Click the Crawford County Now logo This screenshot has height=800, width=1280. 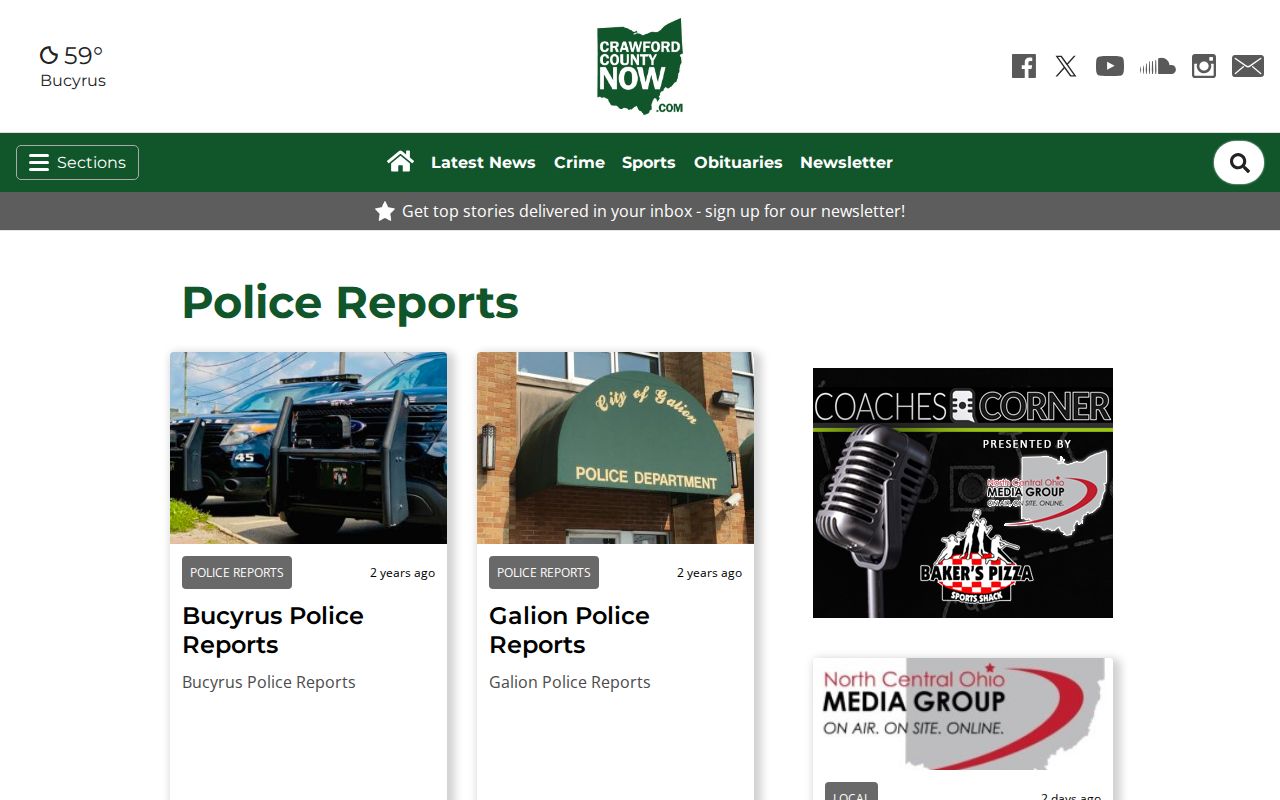(x=640, y=66)
